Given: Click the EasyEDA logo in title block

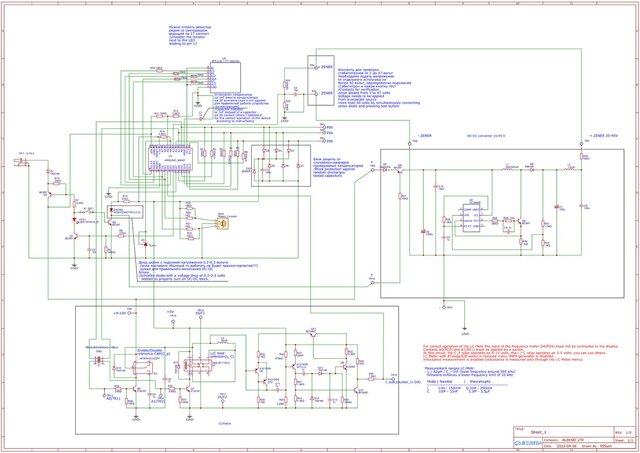Looking at the screenshot, I should coord(529,443).
